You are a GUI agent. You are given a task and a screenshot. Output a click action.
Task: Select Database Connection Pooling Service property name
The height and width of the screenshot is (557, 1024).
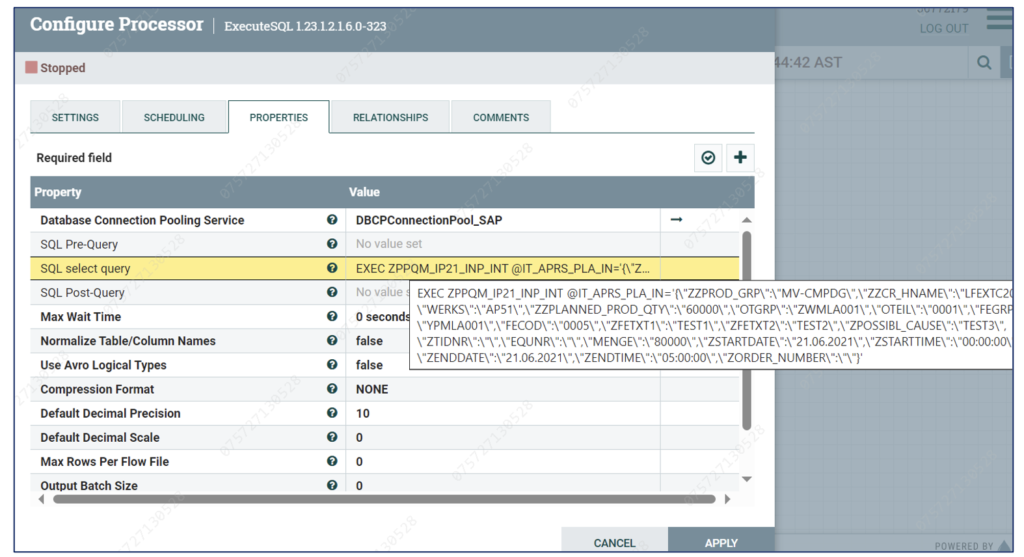point(142,220)
